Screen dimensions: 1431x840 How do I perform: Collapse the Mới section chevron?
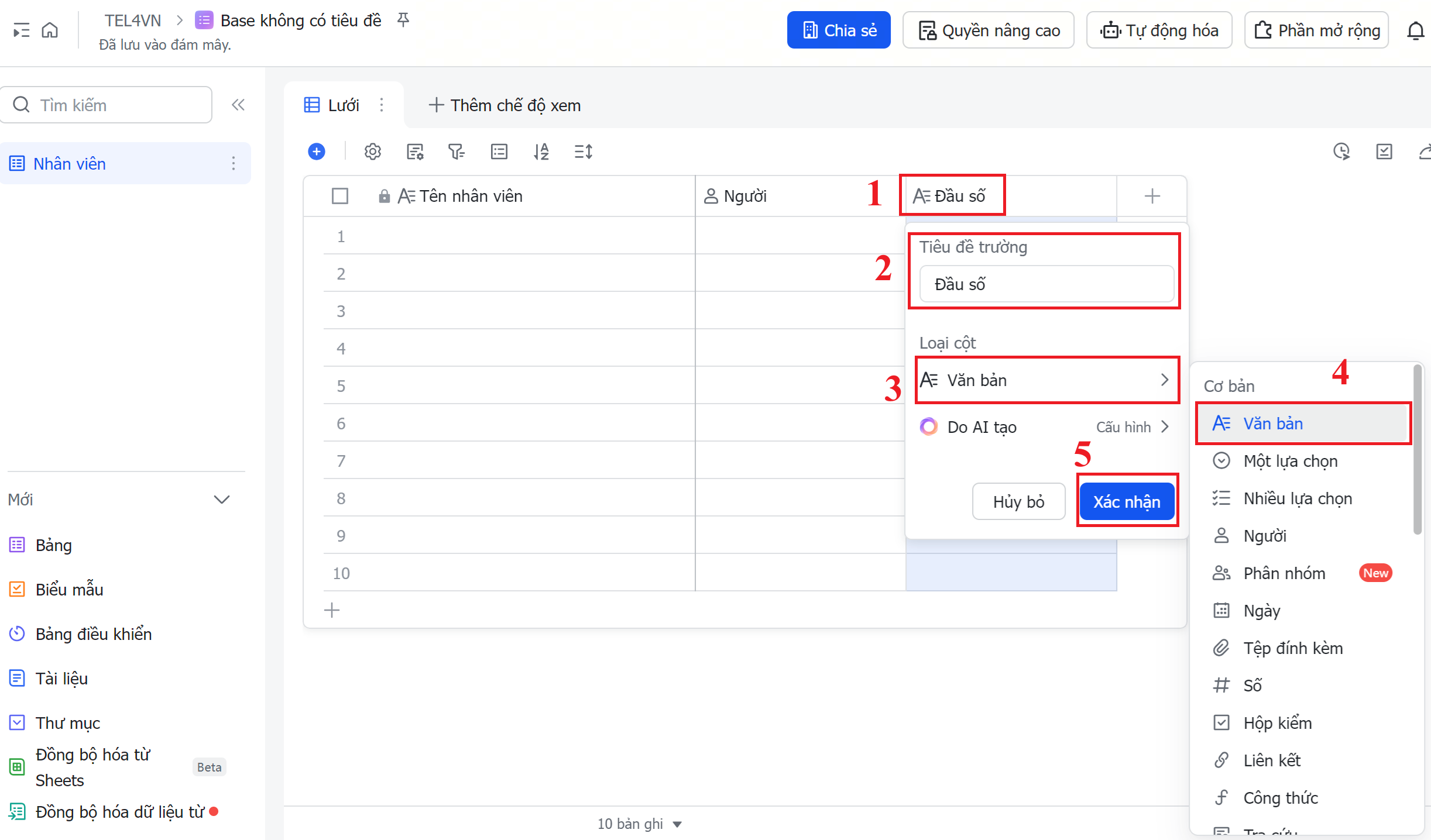point(221,500)
